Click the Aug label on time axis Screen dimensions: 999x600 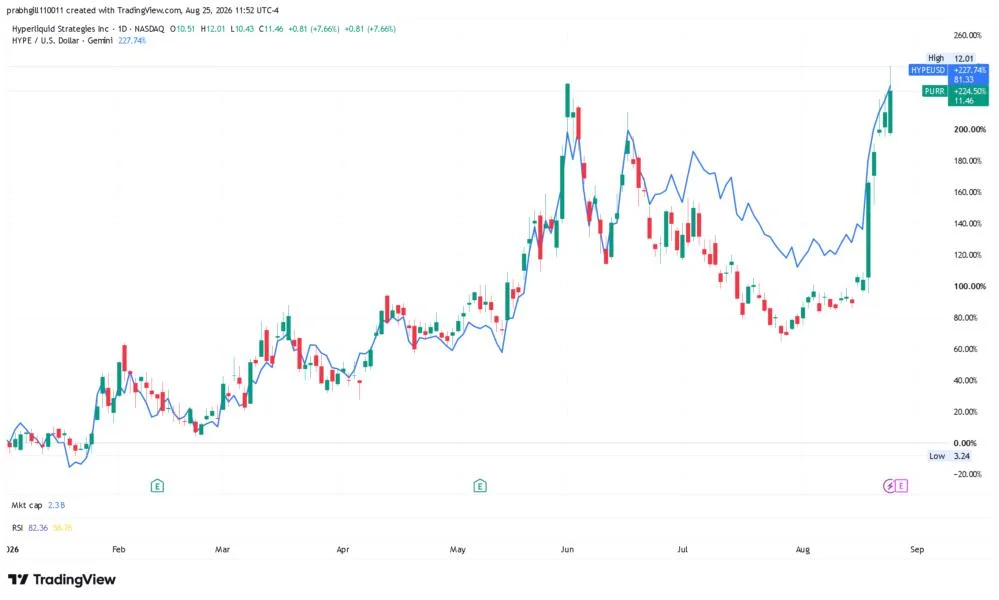pos(803,549)
